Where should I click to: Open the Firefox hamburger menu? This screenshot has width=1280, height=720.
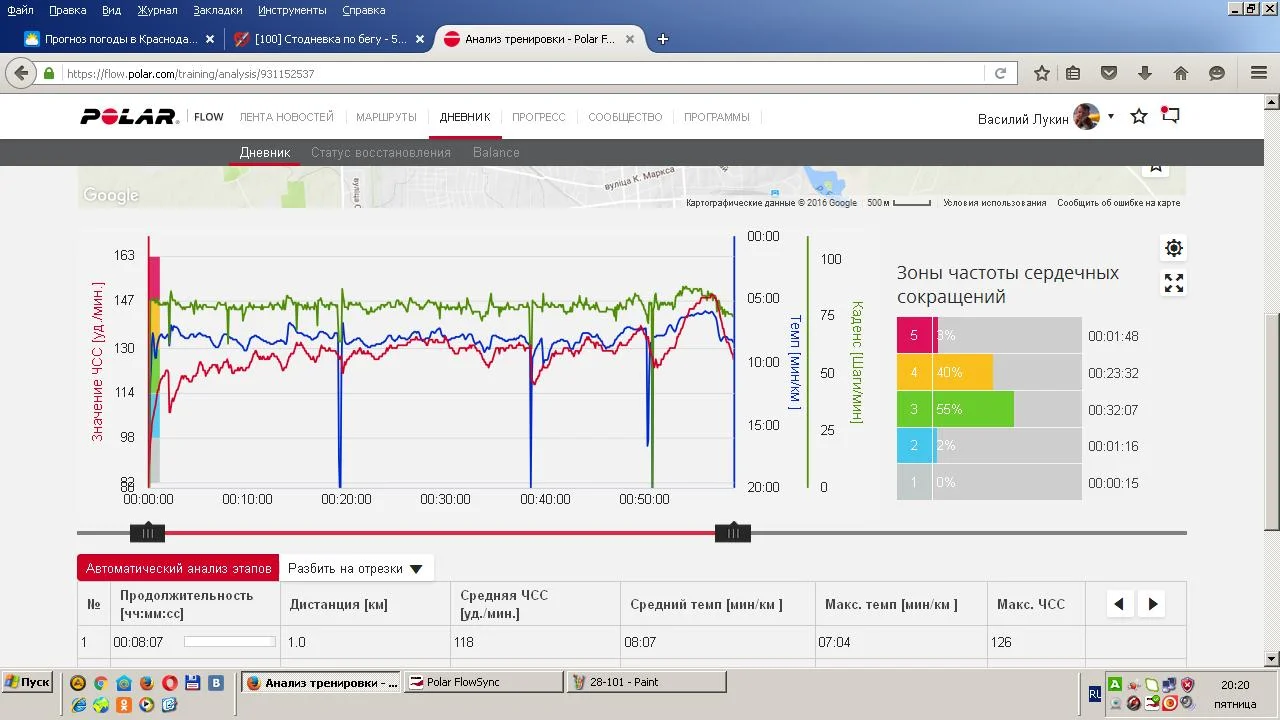[x=1259, y=73]
